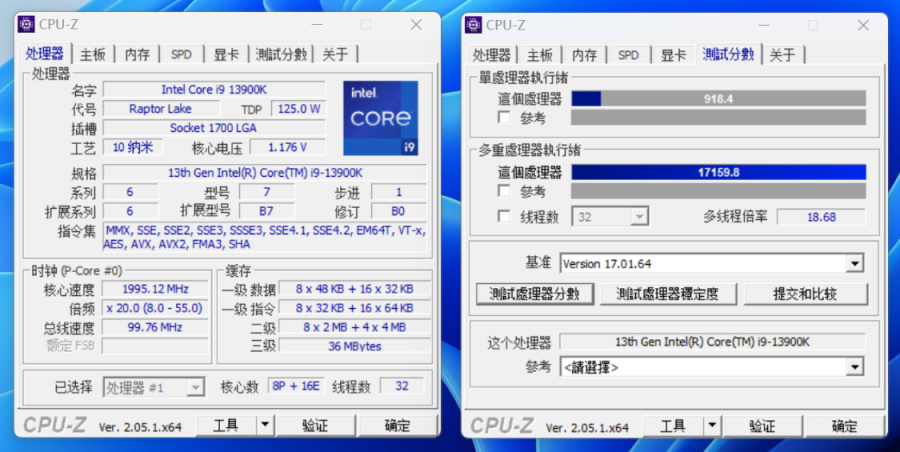Expand 工具 dropdown arrow in left window
The image size is (900, 452).
(265, 425)
